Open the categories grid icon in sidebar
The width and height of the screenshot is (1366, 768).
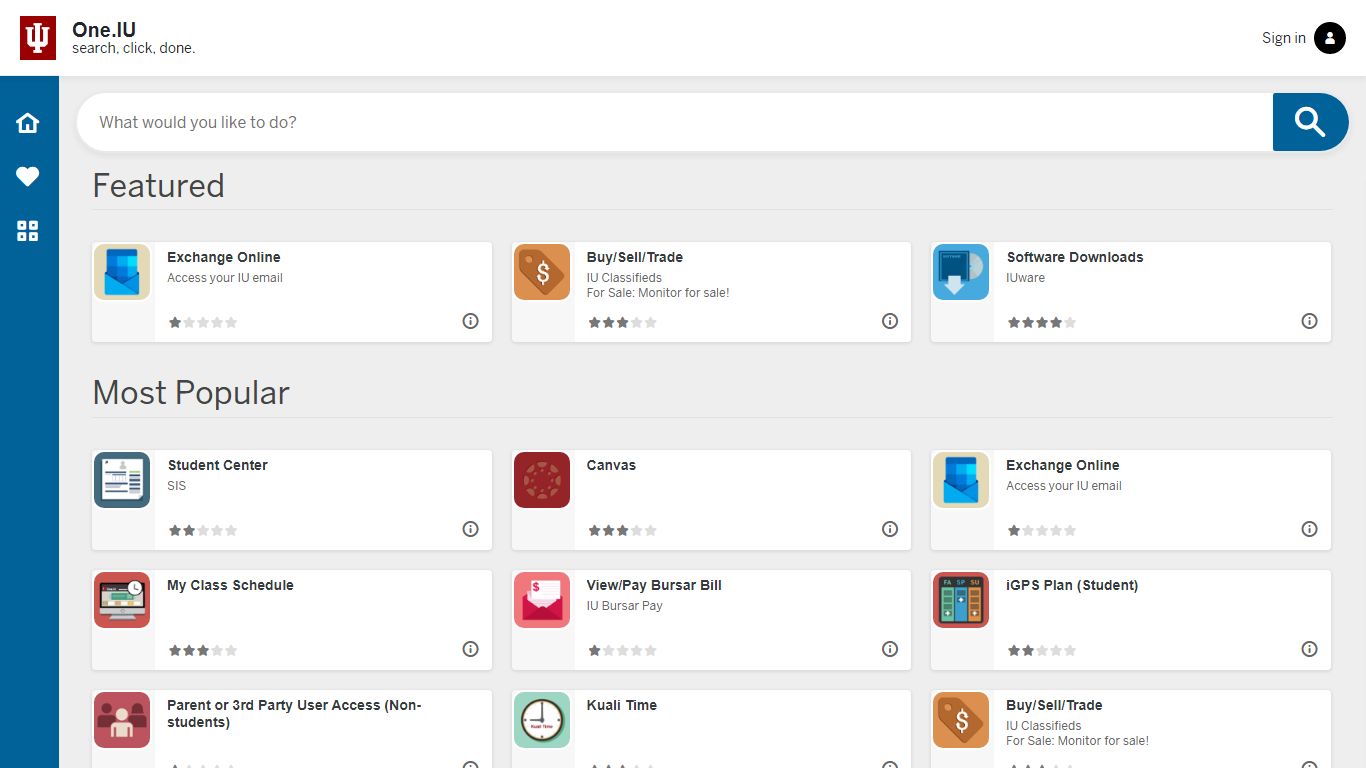click(28, 231)
